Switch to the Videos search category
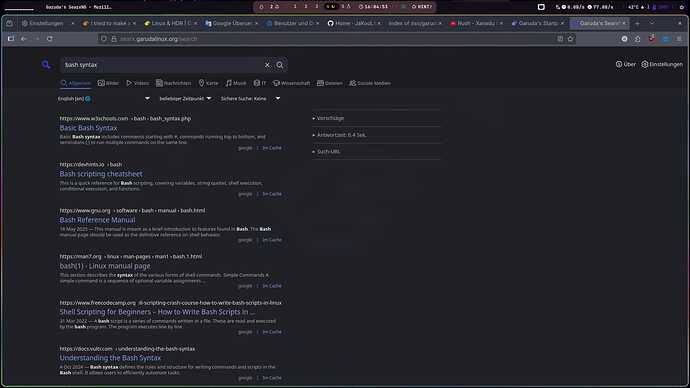The image size is (690, 388). 138,83
